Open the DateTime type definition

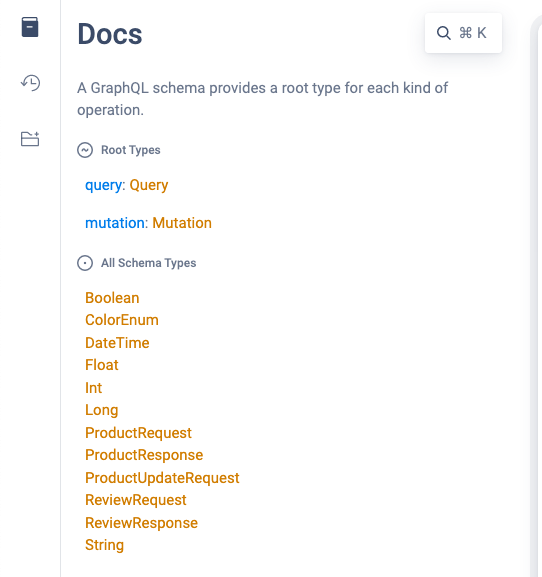coord(117,343)
